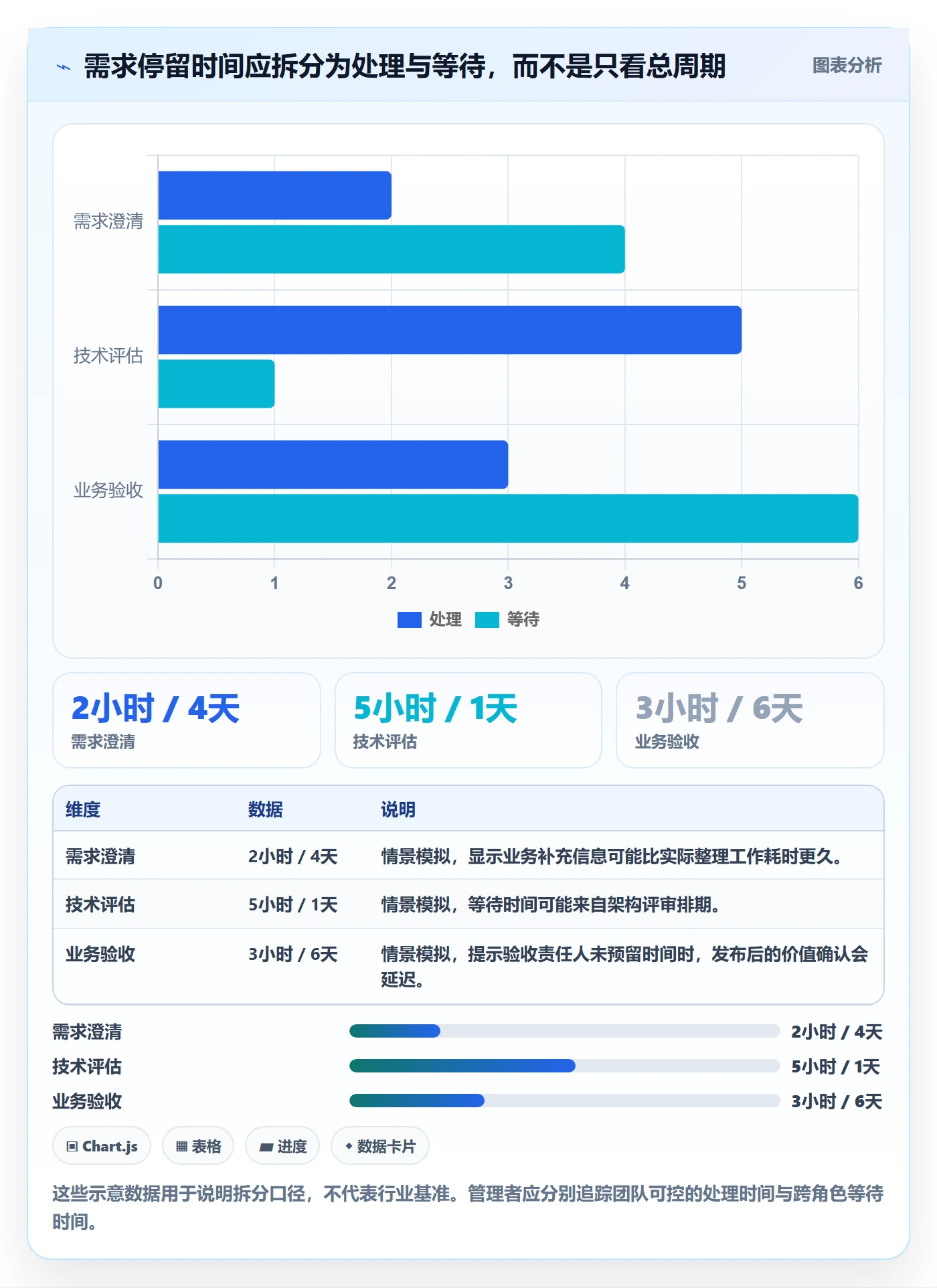Open the 2小时 / 4天 需求澄清 card
The height and width of the screenshot is (1288, 937).
click(187, 720)
